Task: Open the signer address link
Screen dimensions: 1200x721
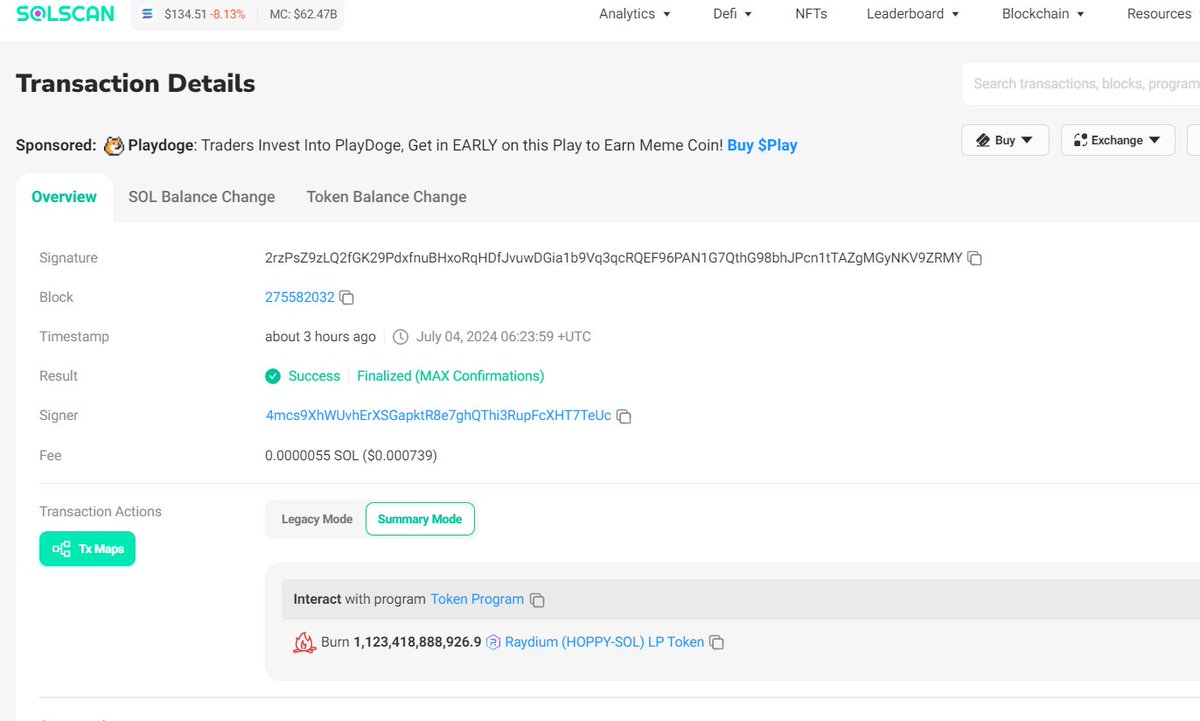Action: [438, 415]
